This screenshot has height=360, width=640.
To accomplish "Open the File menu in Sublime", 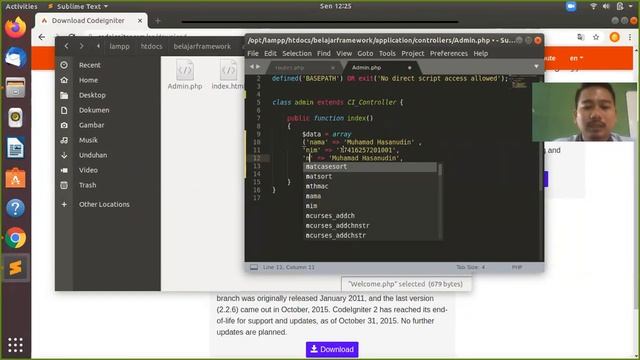I will point(253,53).
